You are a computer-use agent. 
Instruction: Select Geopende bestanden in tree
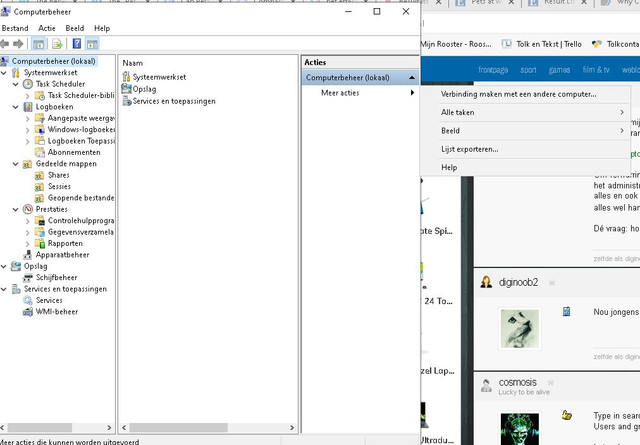(x=81, y=198)
